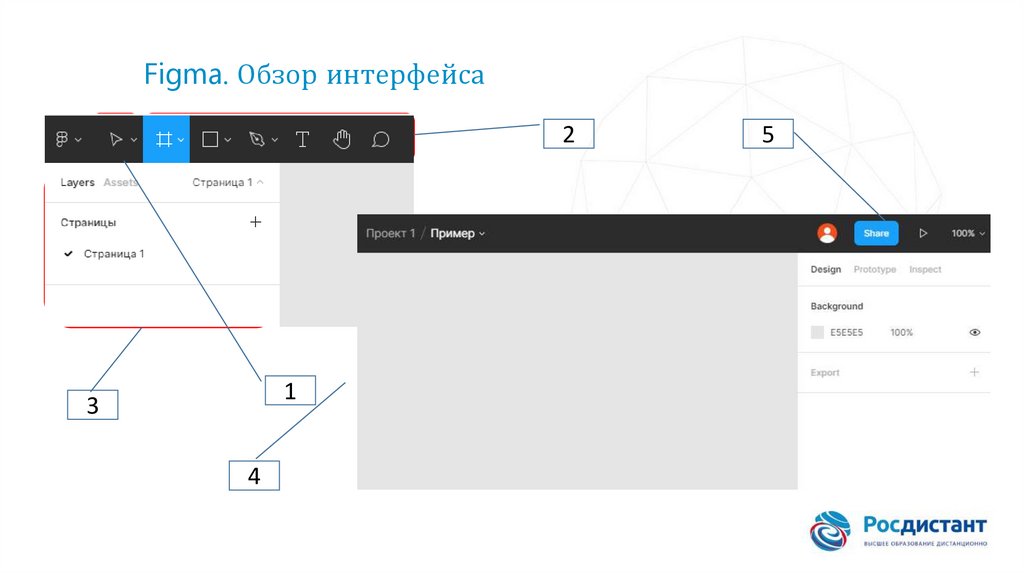
Task: Click the Export section label
Action: tap(825, 372)
